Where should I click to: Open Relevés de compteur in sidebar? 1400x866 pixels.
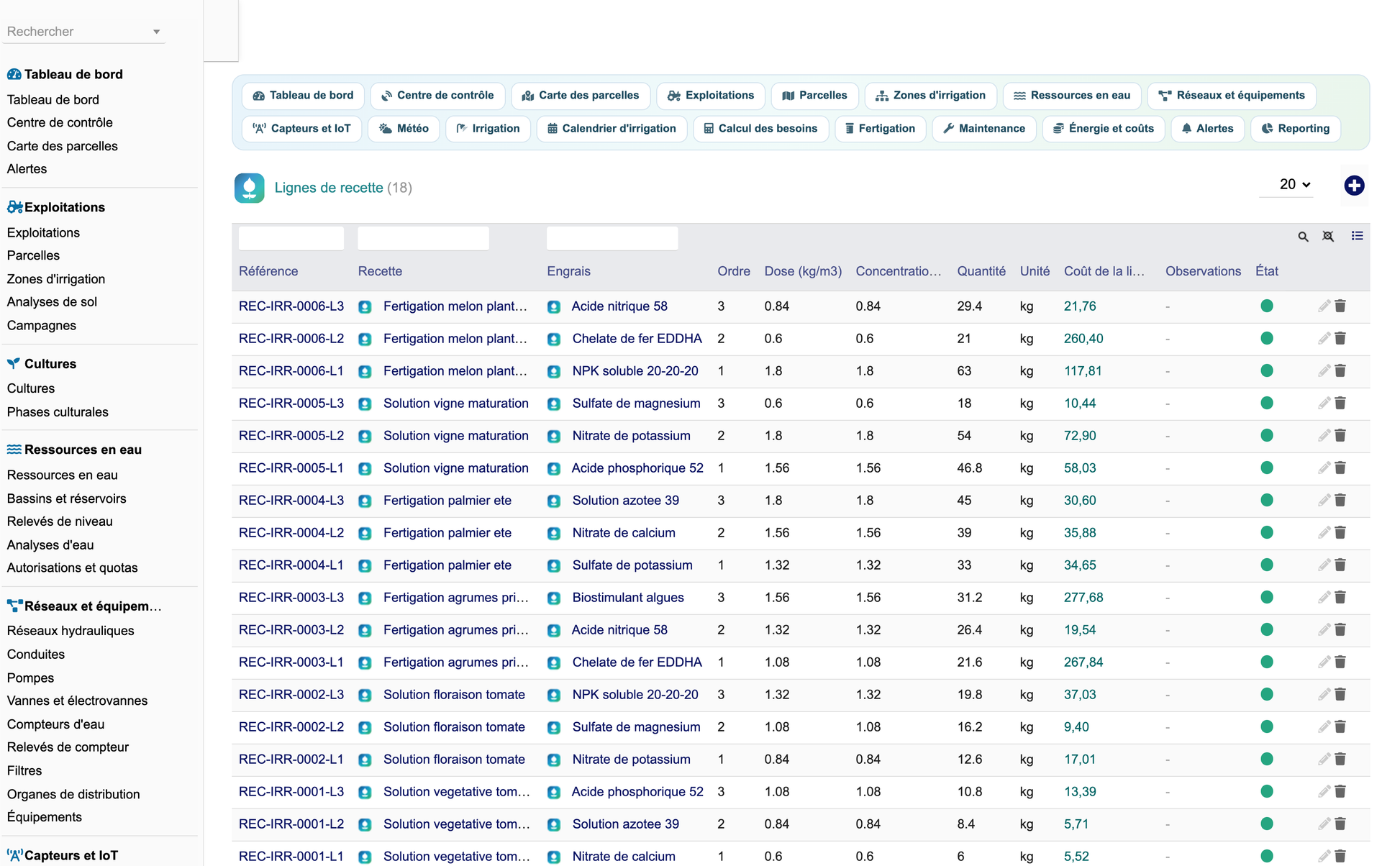click(68, 747)
